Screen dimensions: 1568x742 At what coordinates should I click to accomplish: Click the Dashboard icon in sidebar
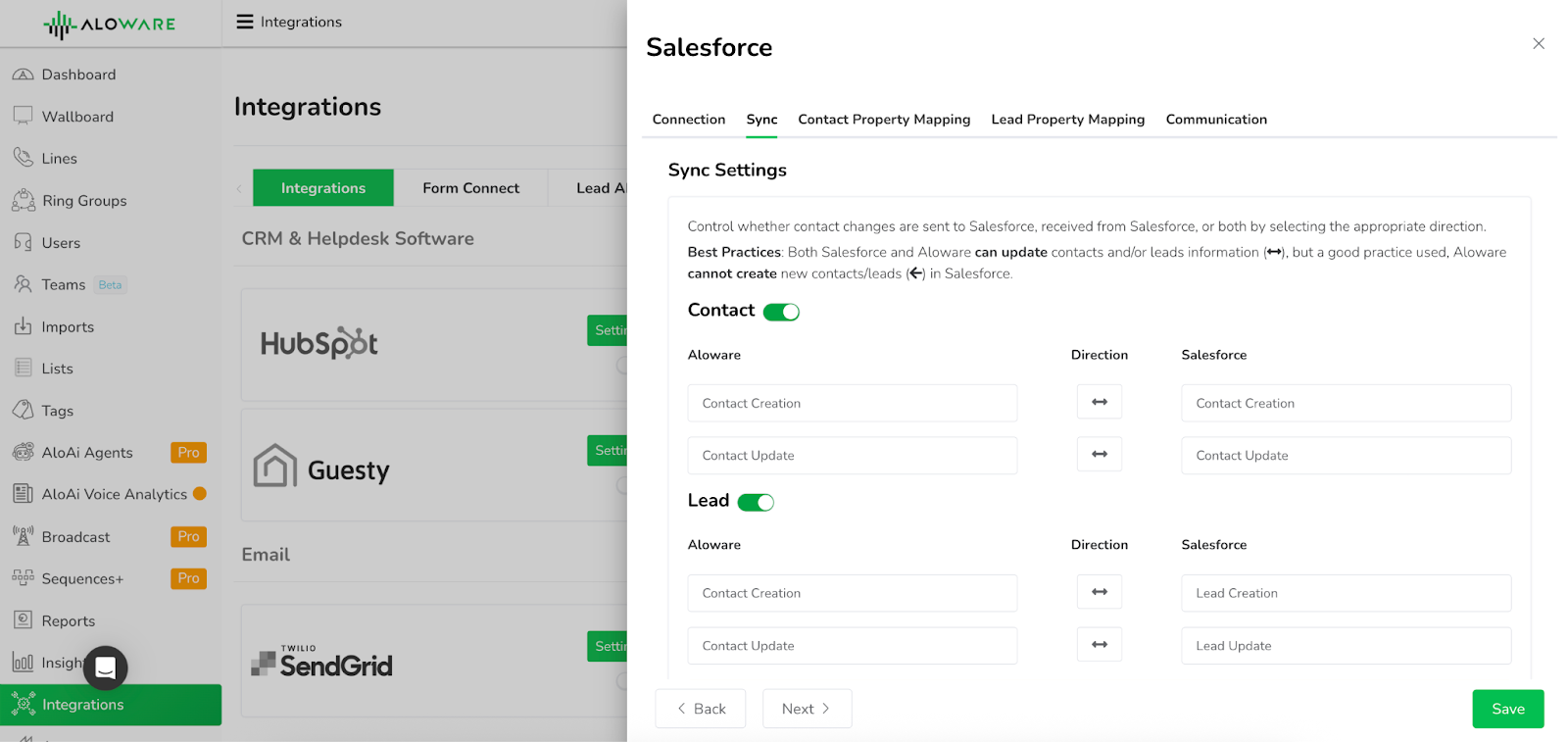click(x=23, y=74)
